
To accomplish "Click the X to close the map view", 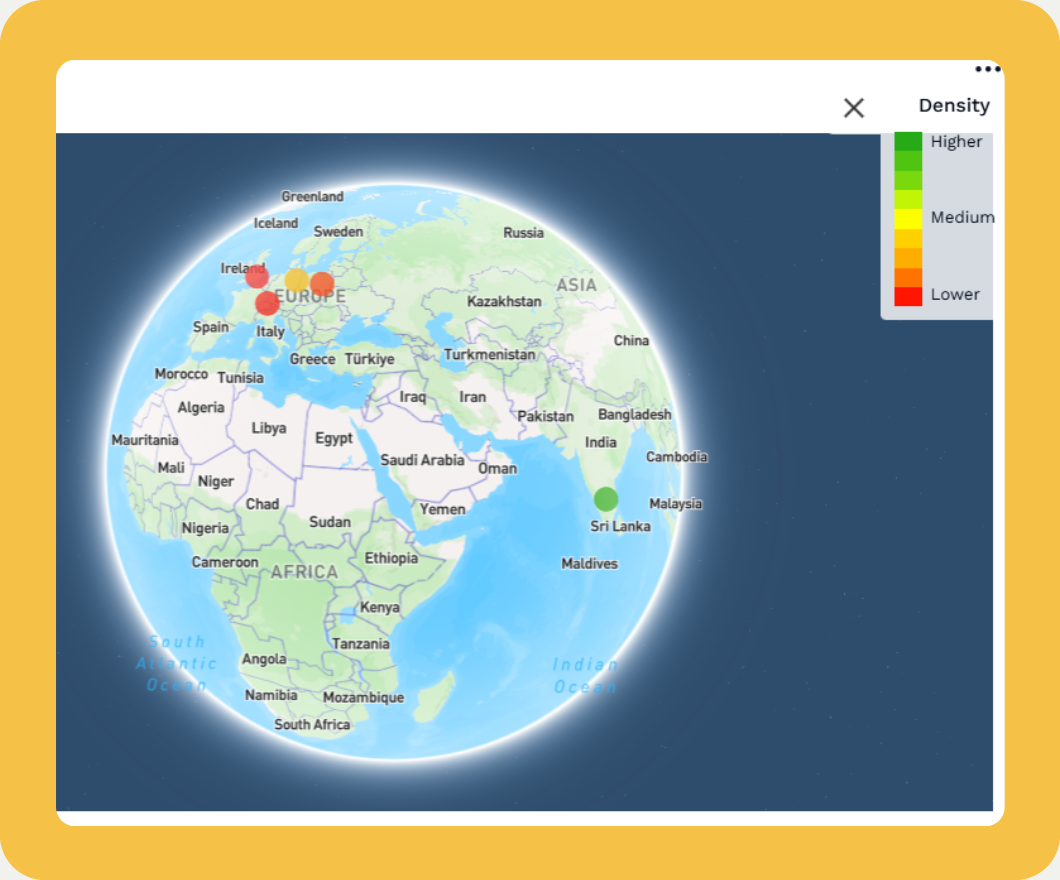I will tap(854, 107).
